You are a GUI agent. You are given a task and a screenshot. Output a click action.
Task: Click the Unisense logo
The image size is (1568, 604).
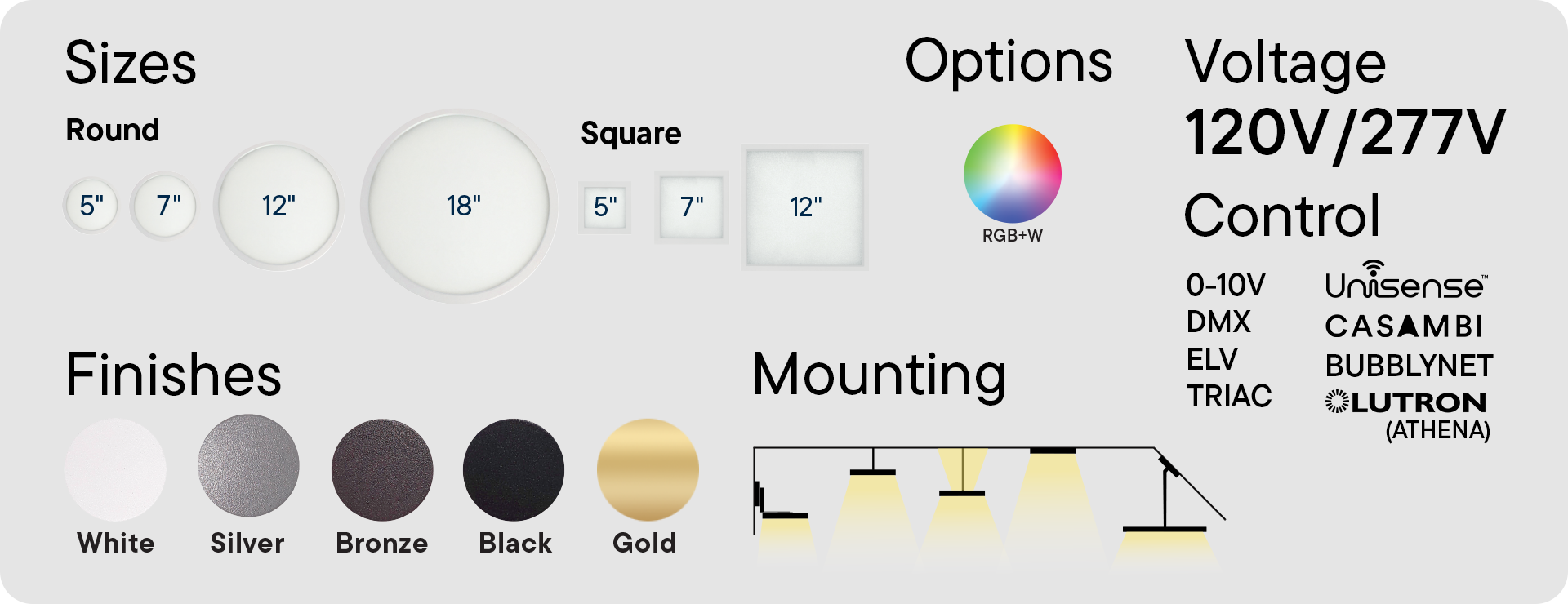pos(1405,282)
